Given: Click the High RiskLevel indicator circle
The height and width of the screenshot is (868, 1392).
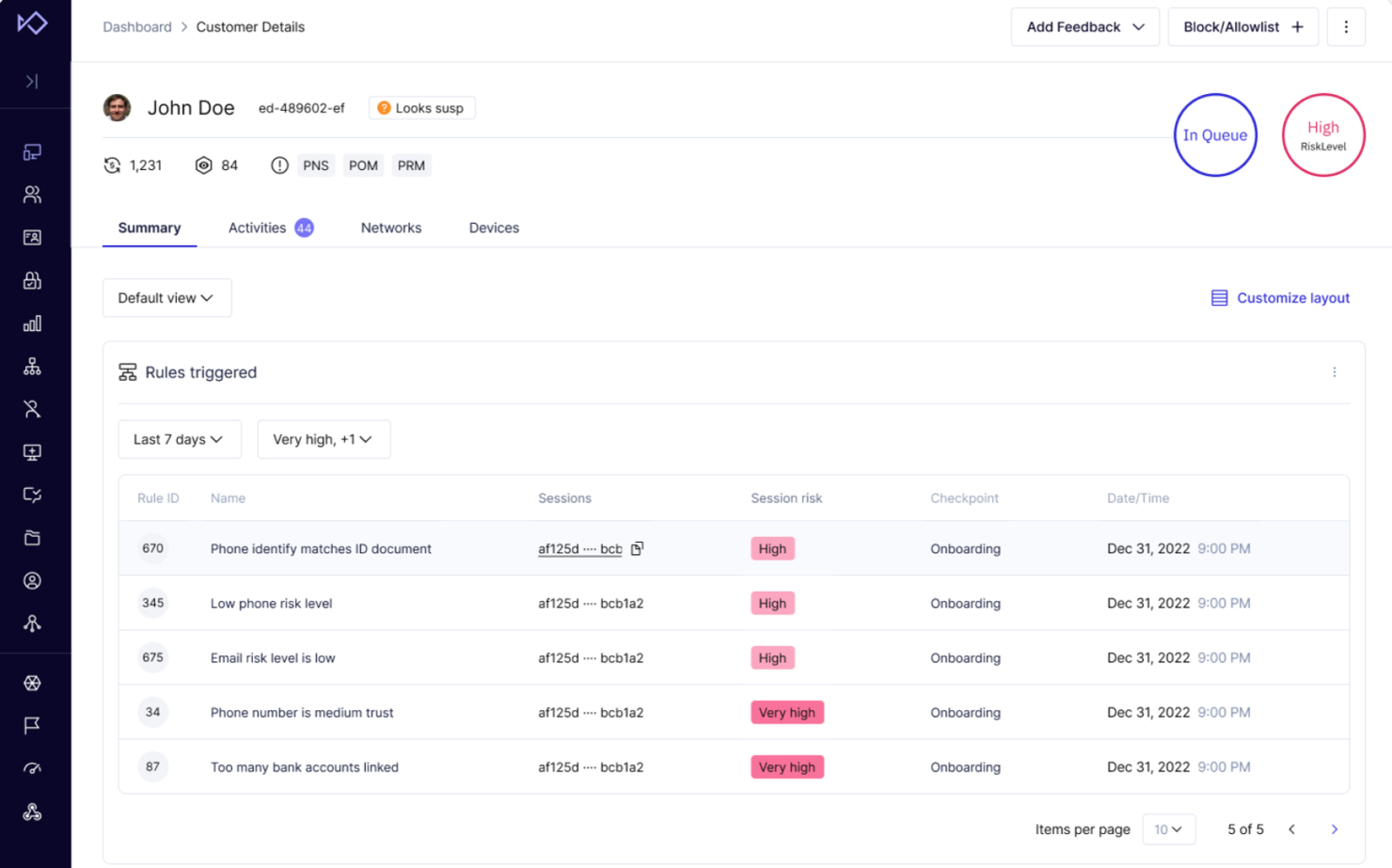Looking at the screenshot, I should pyautogui.click(x=1323, y=134).
